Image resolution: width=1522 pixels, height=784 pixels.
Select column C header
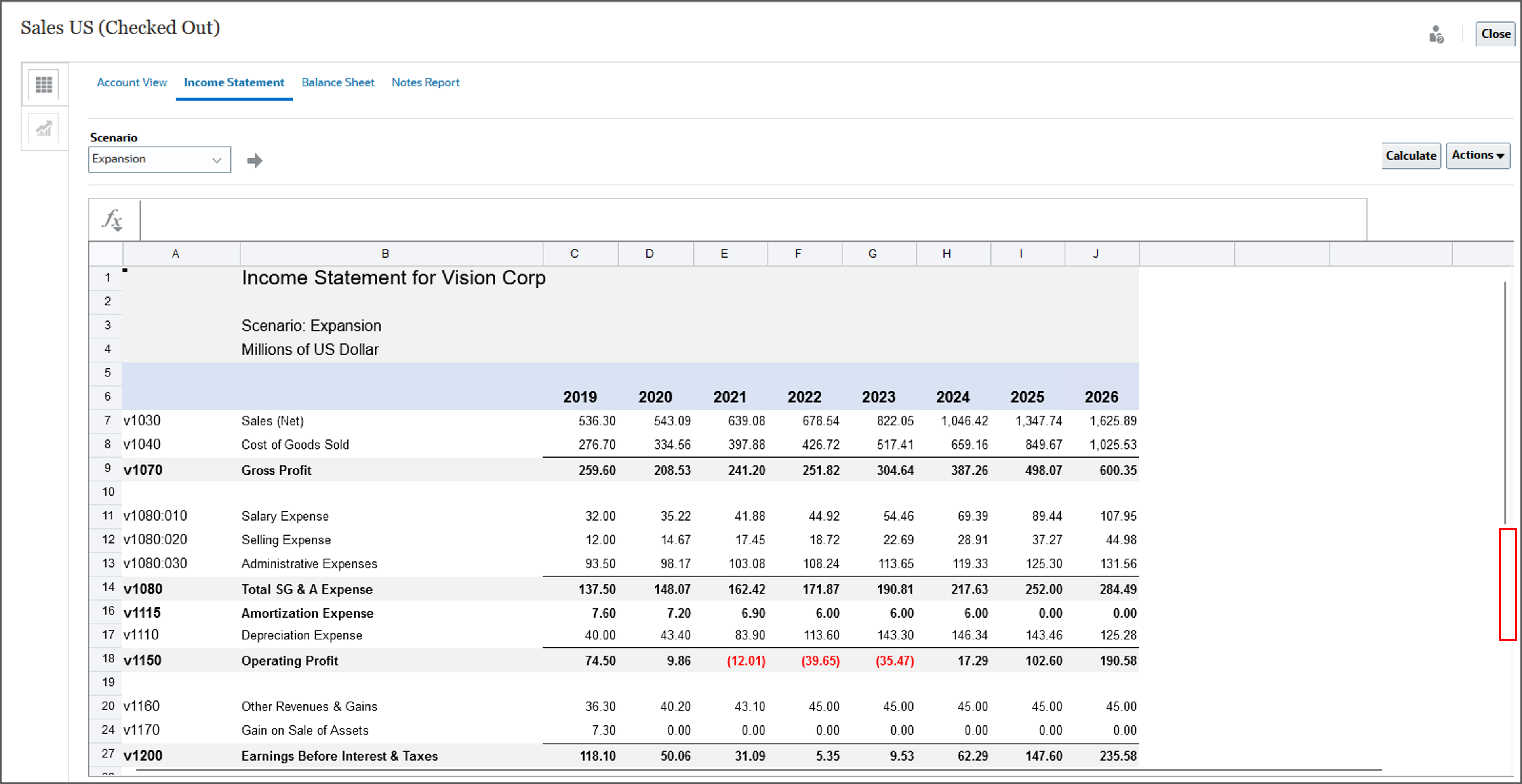tap(580, 253)
